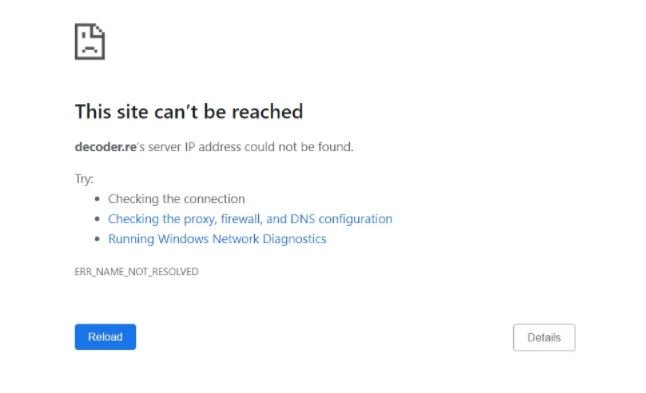Click the bold decoder.re domain name
The image size is (646, 393).
tap(105, 147)
